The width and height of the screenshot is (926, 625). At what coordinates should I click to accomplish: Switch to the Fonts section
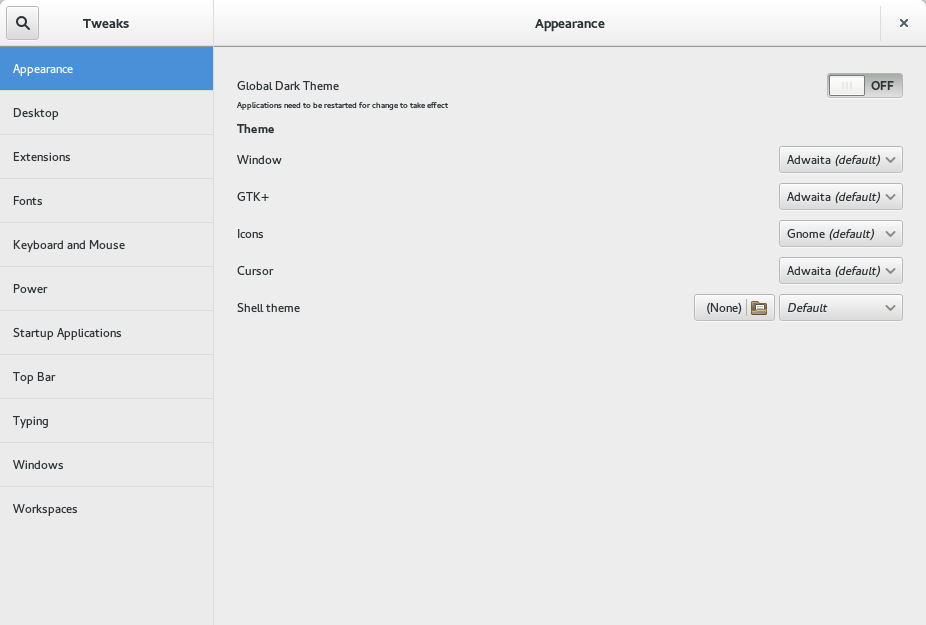tap(106, 201)
